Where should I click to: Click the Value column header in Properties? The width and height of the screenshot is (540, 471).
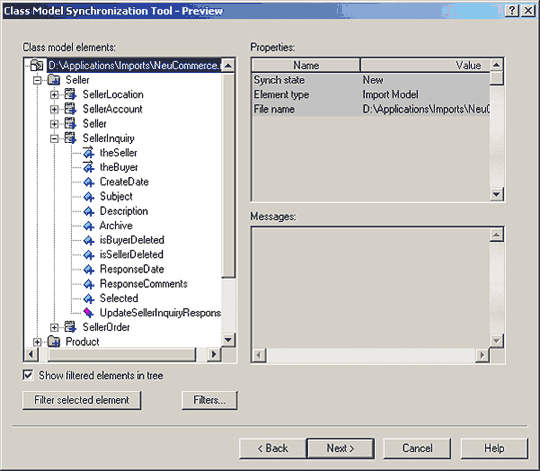425,65
